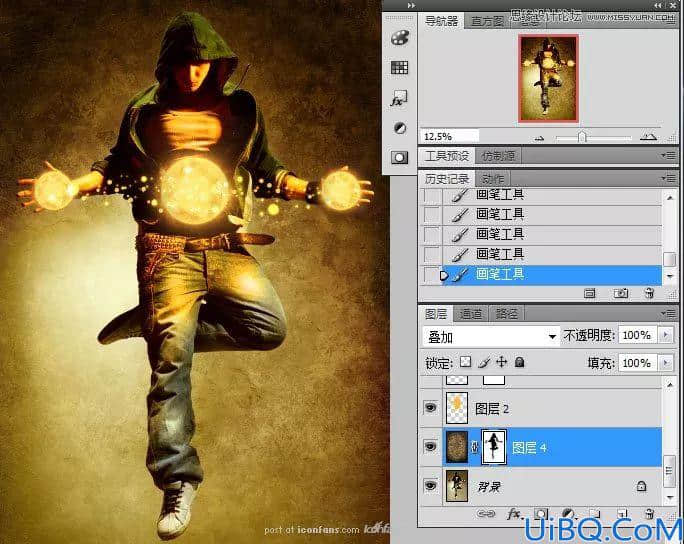Click the Navigator zoom out icon
This screenshot has width=684, height=544.
pyautogui.click(x=539, y=138)
